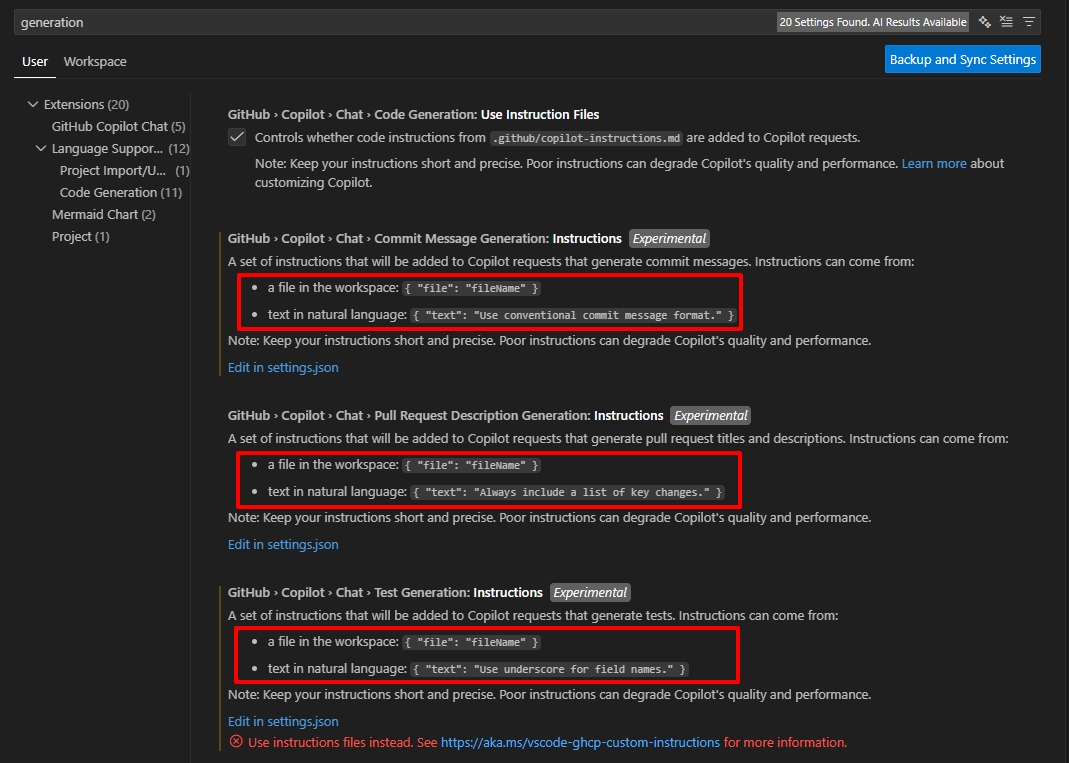Collapse the Extensions tree group

click(34, 104)
